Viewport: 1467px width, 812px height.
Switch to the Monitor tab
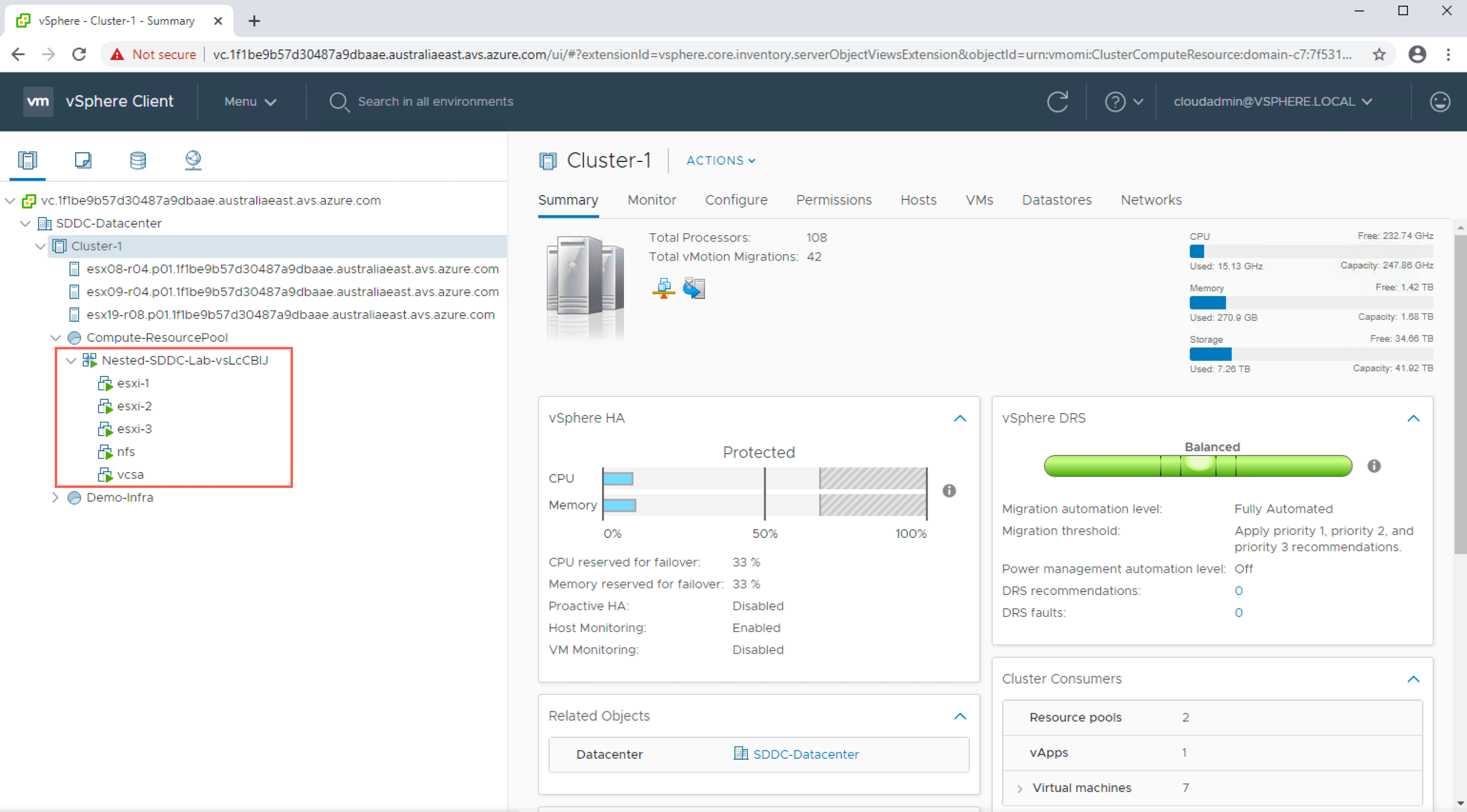[651, 200]
